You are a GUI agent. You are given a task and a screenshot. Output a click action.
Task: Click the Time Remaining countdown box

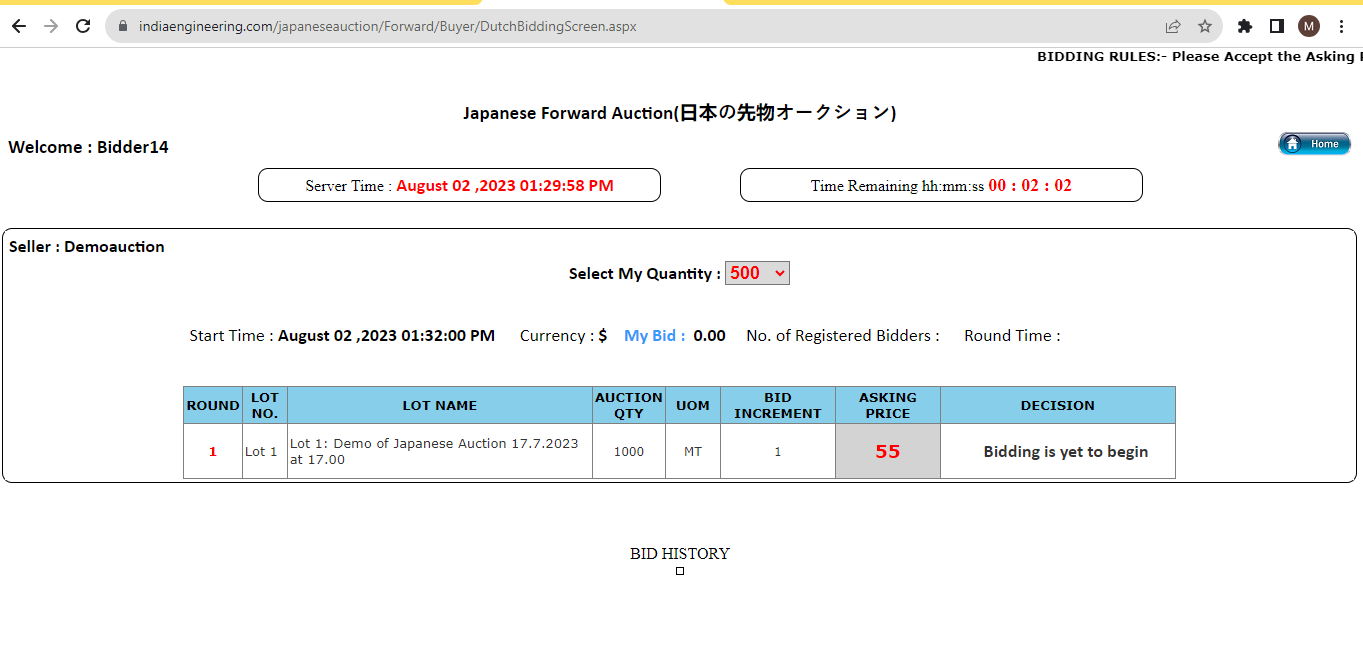coord(941,185)
